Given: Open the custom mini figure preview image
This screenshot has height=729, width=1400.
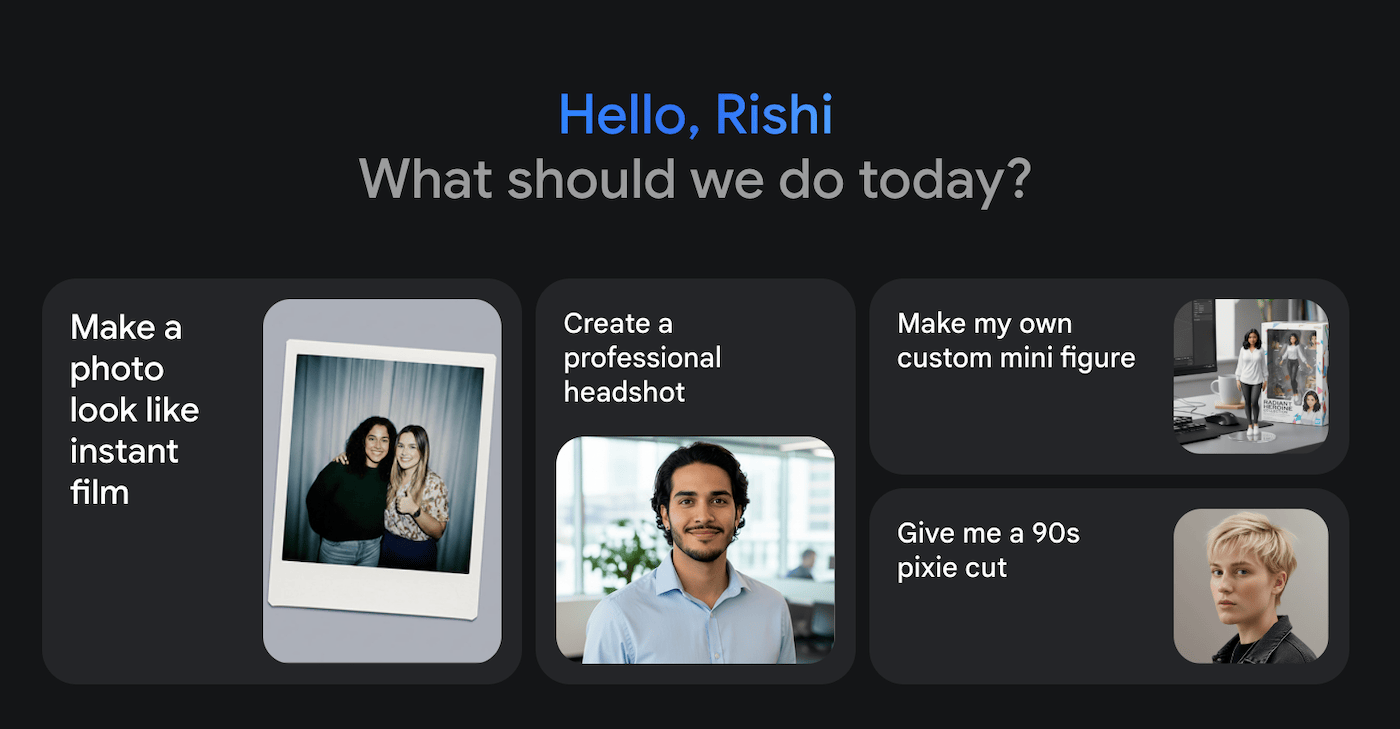Looking at the screenshot, I should (1251, 376).
